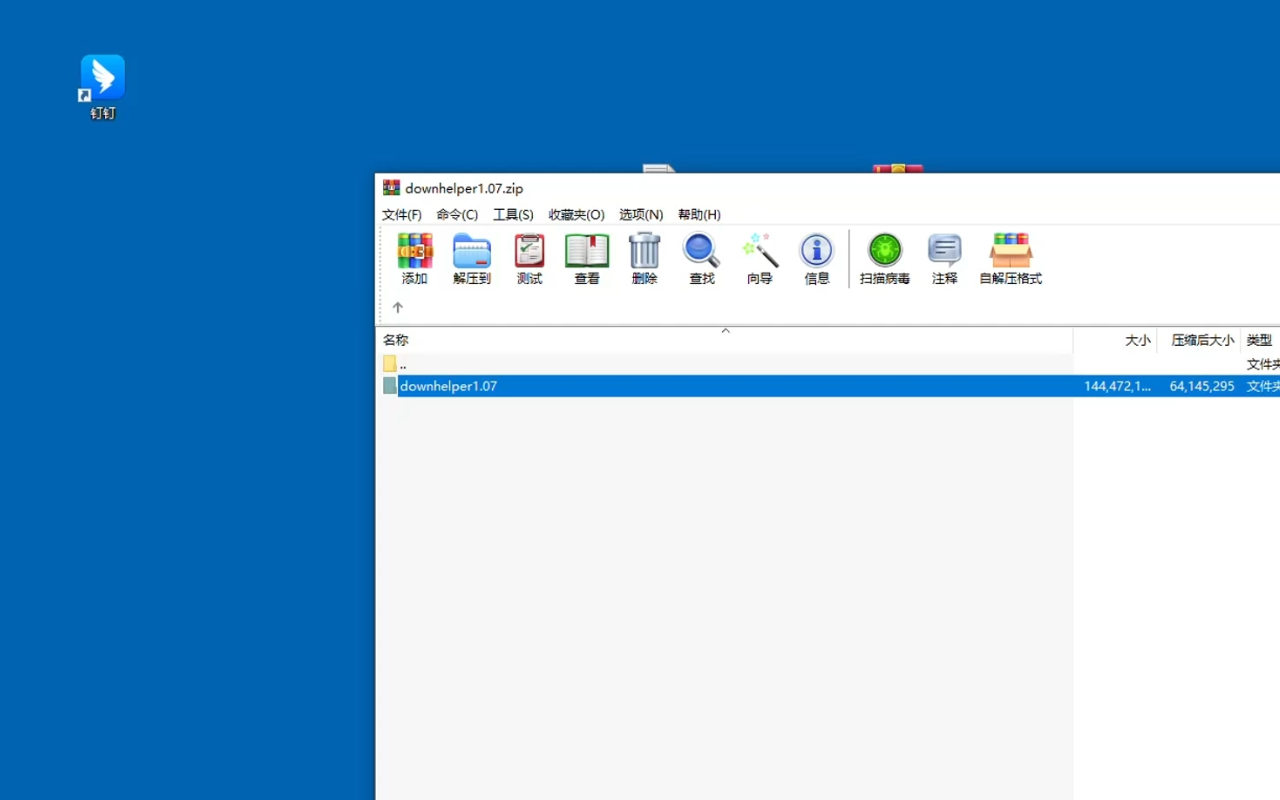Click the downhelper1.07.zip window title

[x=464, y=188]
